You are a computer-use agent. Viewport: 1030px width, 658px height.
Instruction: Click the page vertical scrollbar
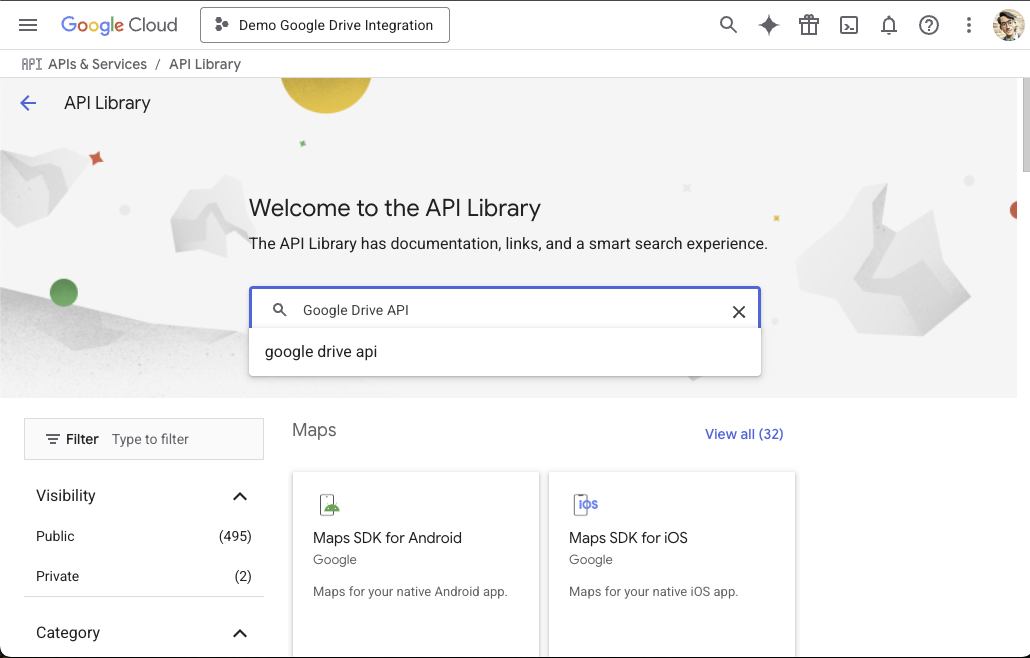click(1025, 125)
